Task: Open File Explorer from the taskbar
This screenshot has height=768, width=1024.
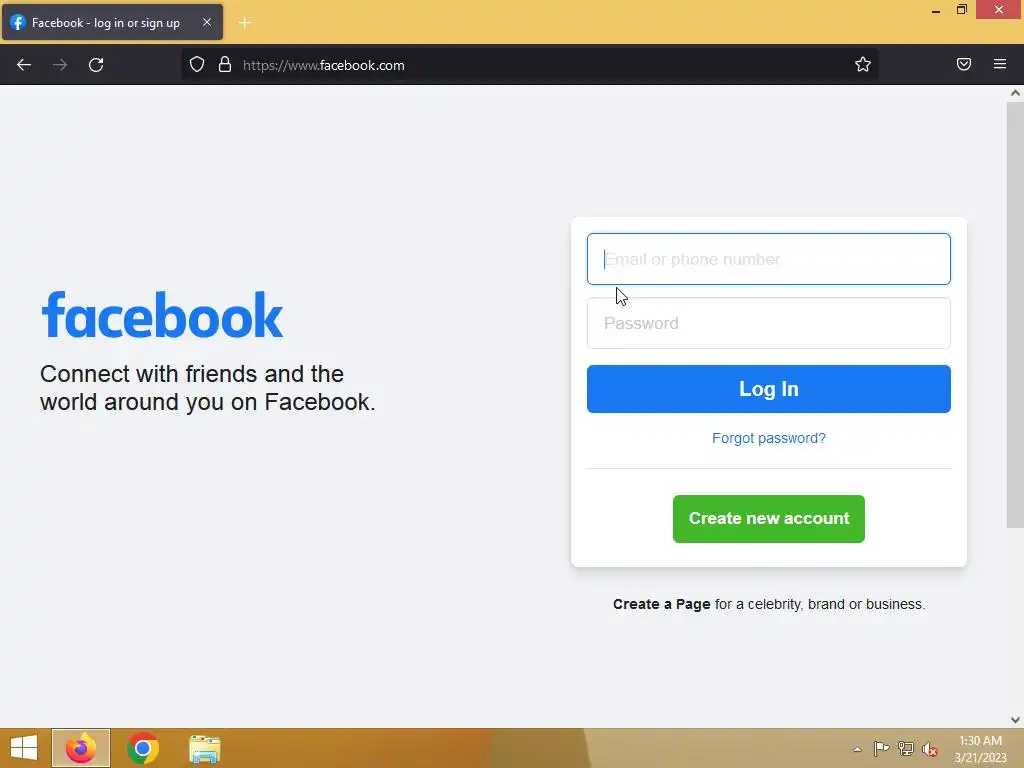Action: pyautogui.click(x=204, y=748)
